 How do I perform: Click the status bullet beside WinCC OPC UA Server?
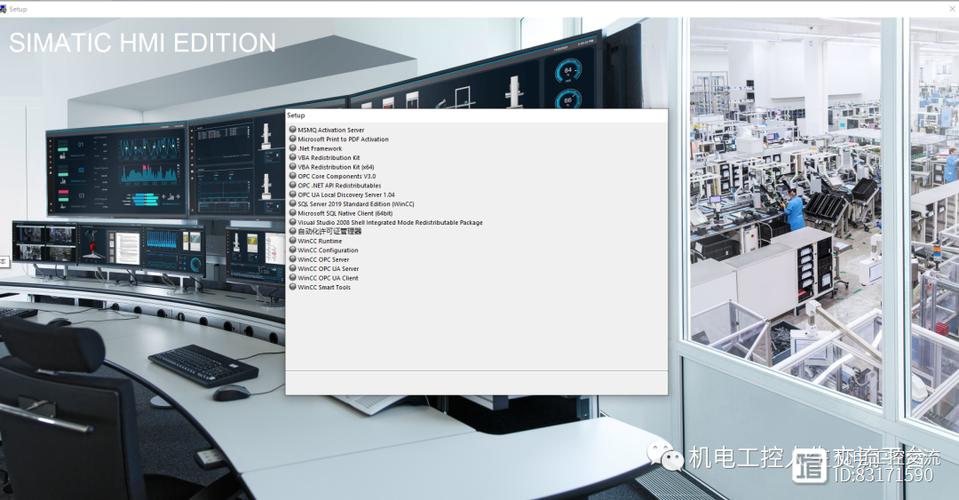[x=292, y=268]
